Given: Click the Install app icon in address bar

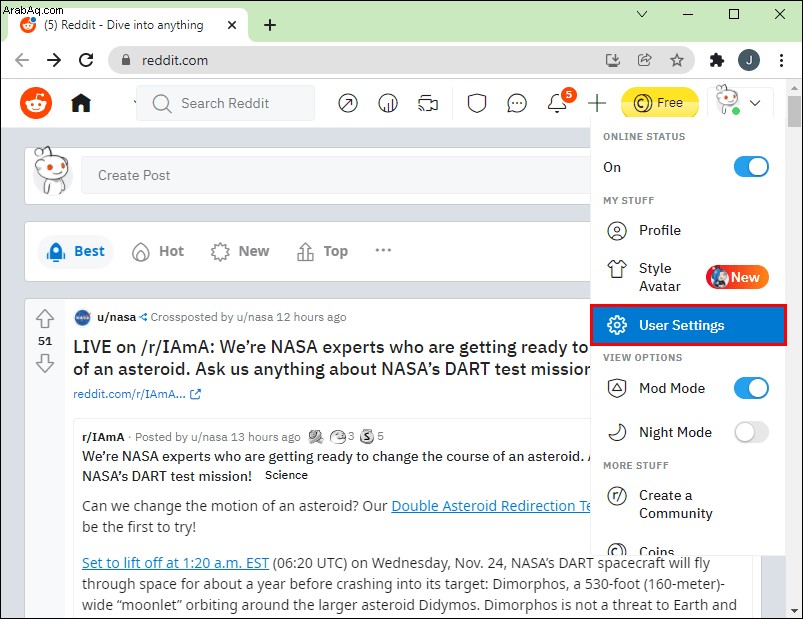Looking at the screenshot, I should 612,60.
